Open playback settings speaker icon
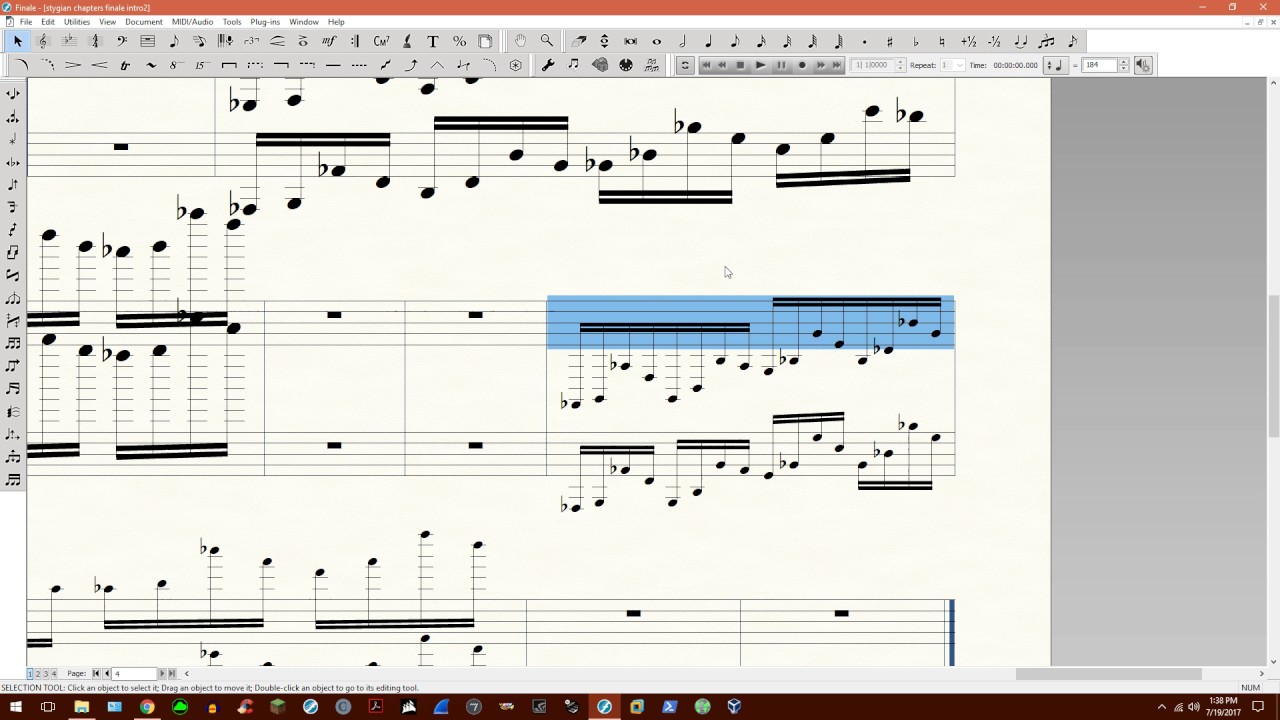1280x720 pixels. [1143, 65]
